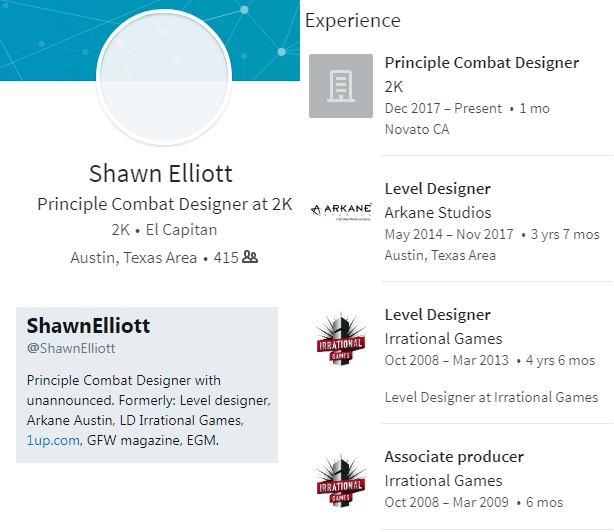Click the Novato CA location text
This screenshot has height=532, width=614.
click(417, 129)
